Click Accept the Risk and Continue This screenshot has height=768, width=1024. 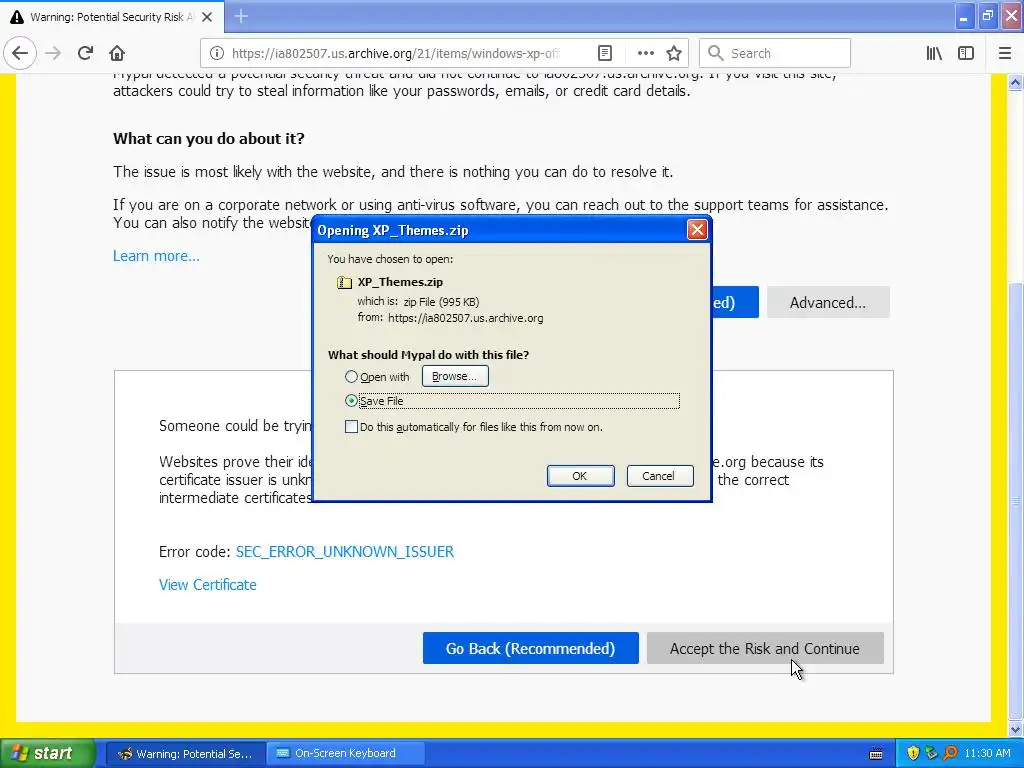[x=765, y=648]
